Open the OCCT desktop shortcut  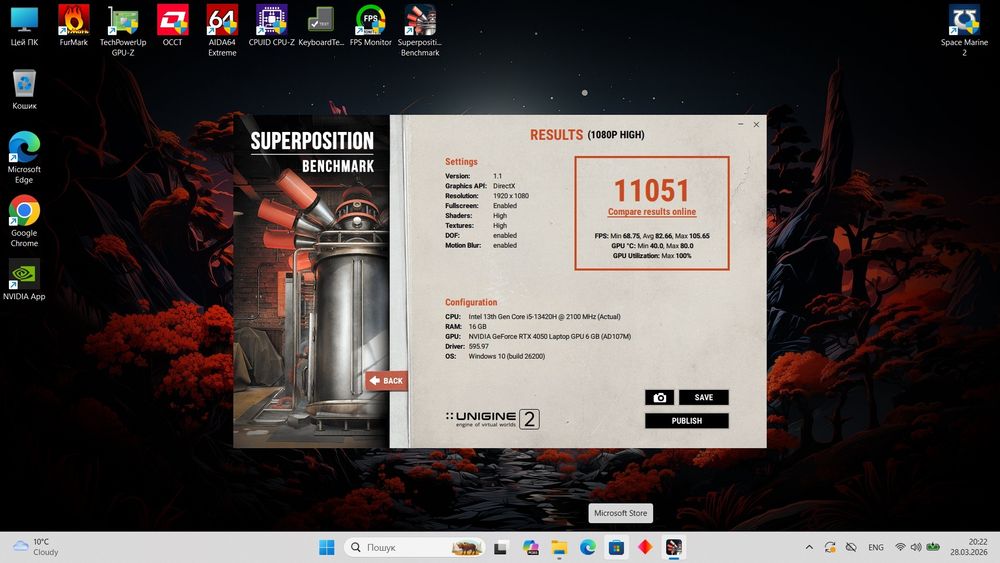pyautogui.click(x=172, y=26)
